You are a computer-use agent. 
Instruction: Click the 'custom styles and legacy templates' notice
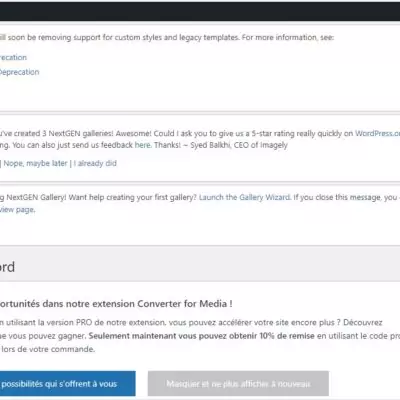pyautogui.click(x=167, y=37)
